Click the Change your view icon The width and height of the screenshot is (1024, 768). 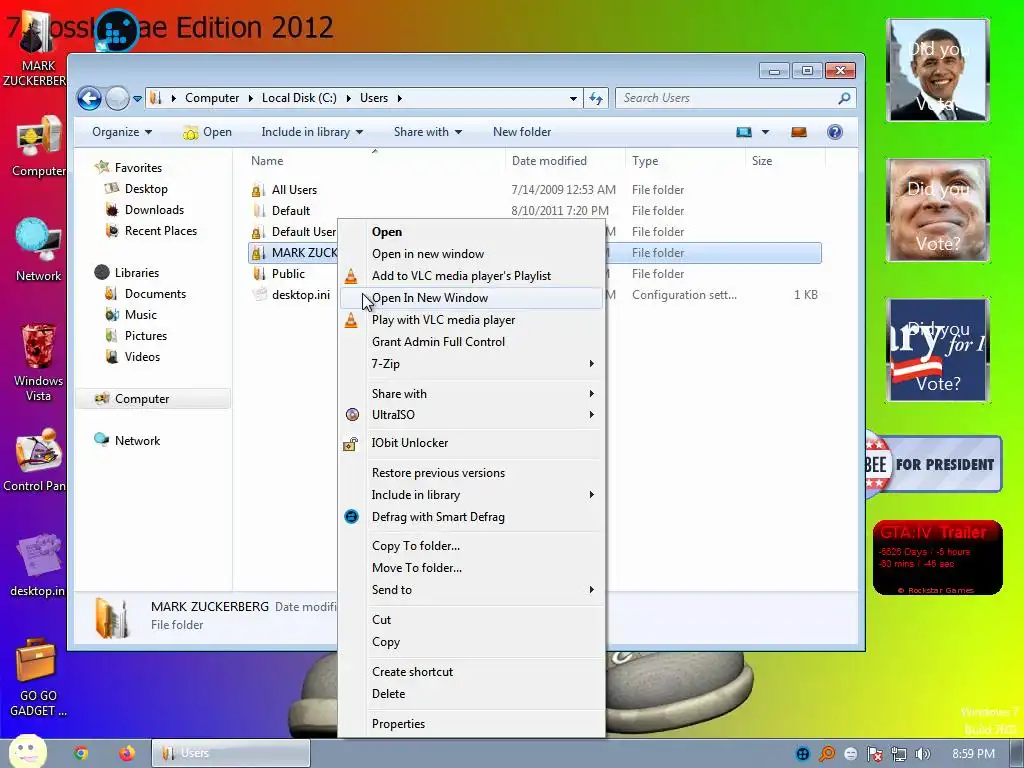(744, 132)
